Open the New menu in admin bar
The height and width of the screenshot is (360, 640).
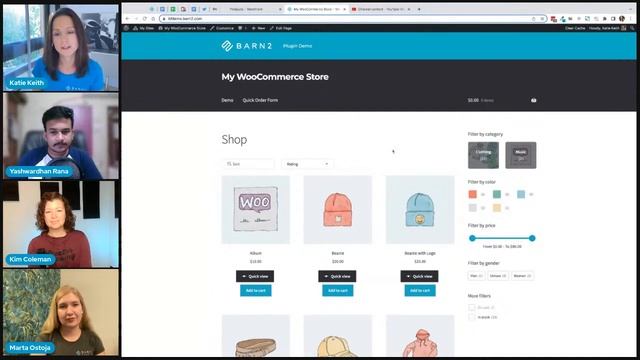point(258,28)
